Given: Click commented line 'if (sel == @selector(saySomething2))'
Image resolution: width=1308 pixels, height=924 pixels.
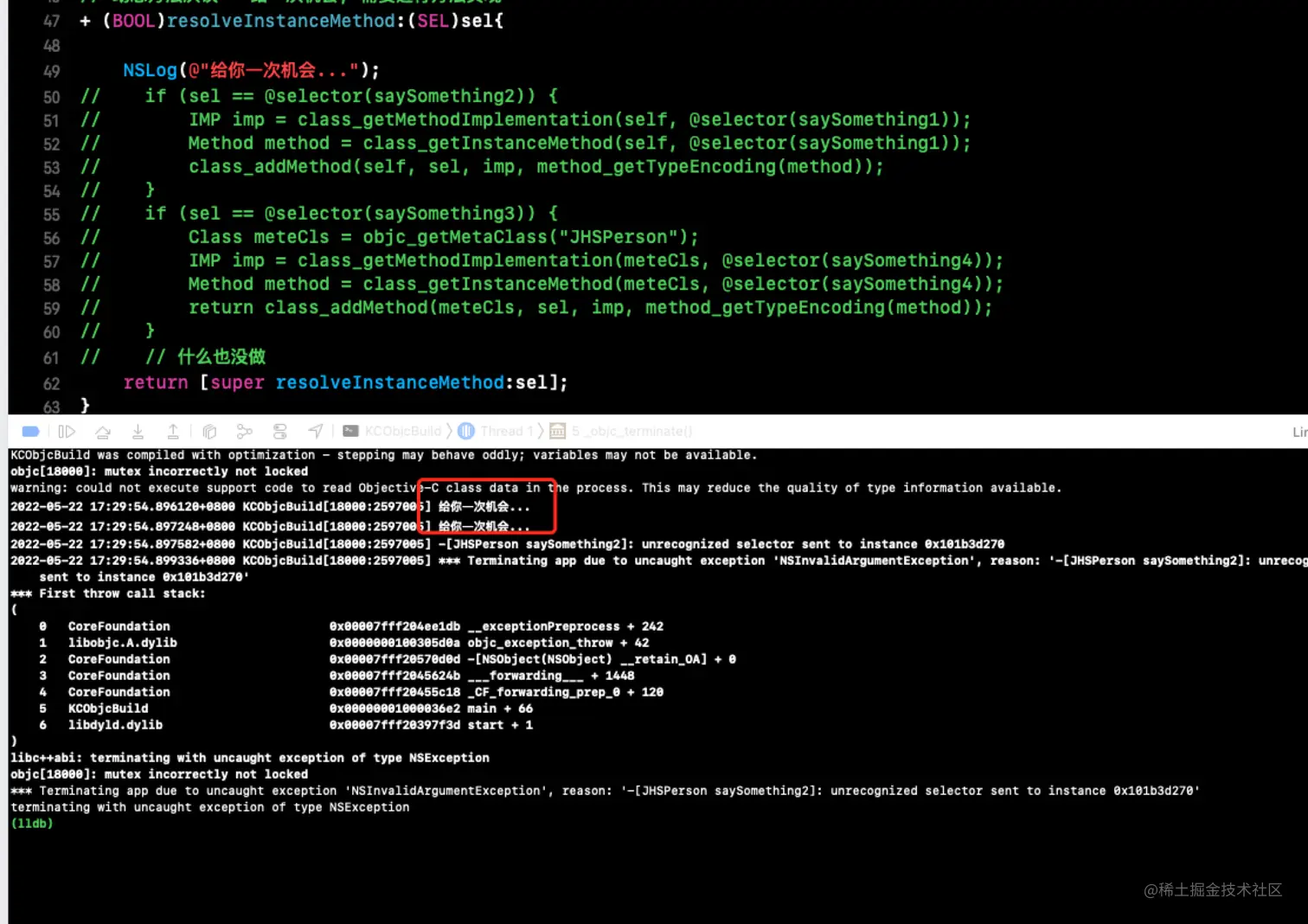Looking at the screenshot, I should tap(351, 96).
